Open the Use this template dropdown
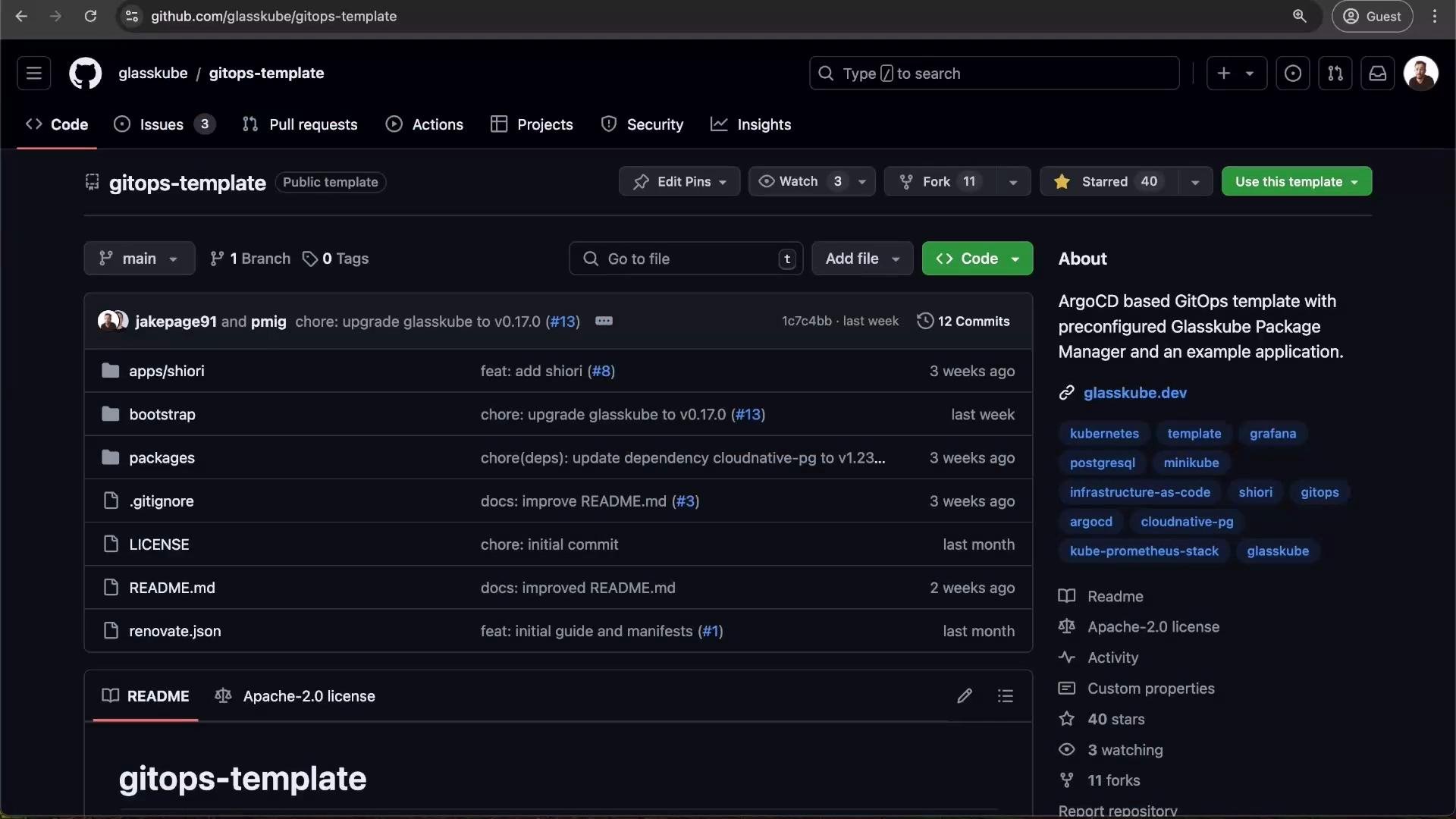 [x=1297, y=181]
